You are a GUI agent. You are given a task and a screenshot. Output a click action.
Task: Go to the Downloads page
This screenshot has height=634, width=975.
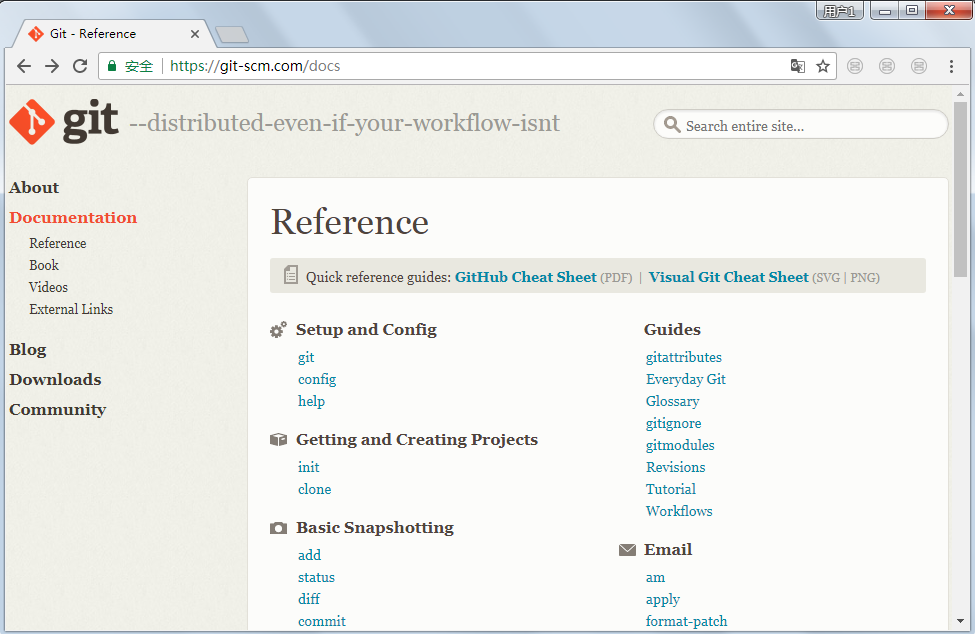tap(55, 379)
